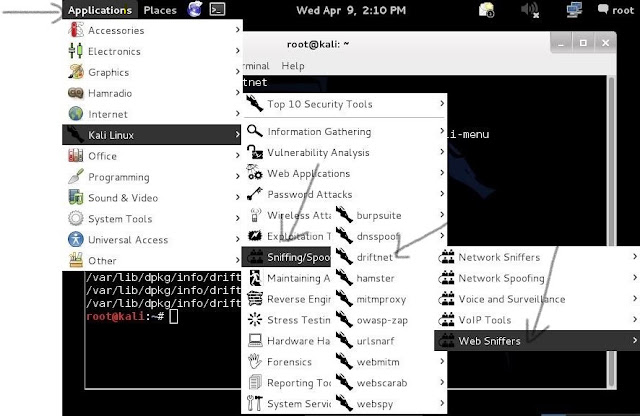Launch driftnet tool
This screenshot has height=416, width=640.
tap(375, 257)
